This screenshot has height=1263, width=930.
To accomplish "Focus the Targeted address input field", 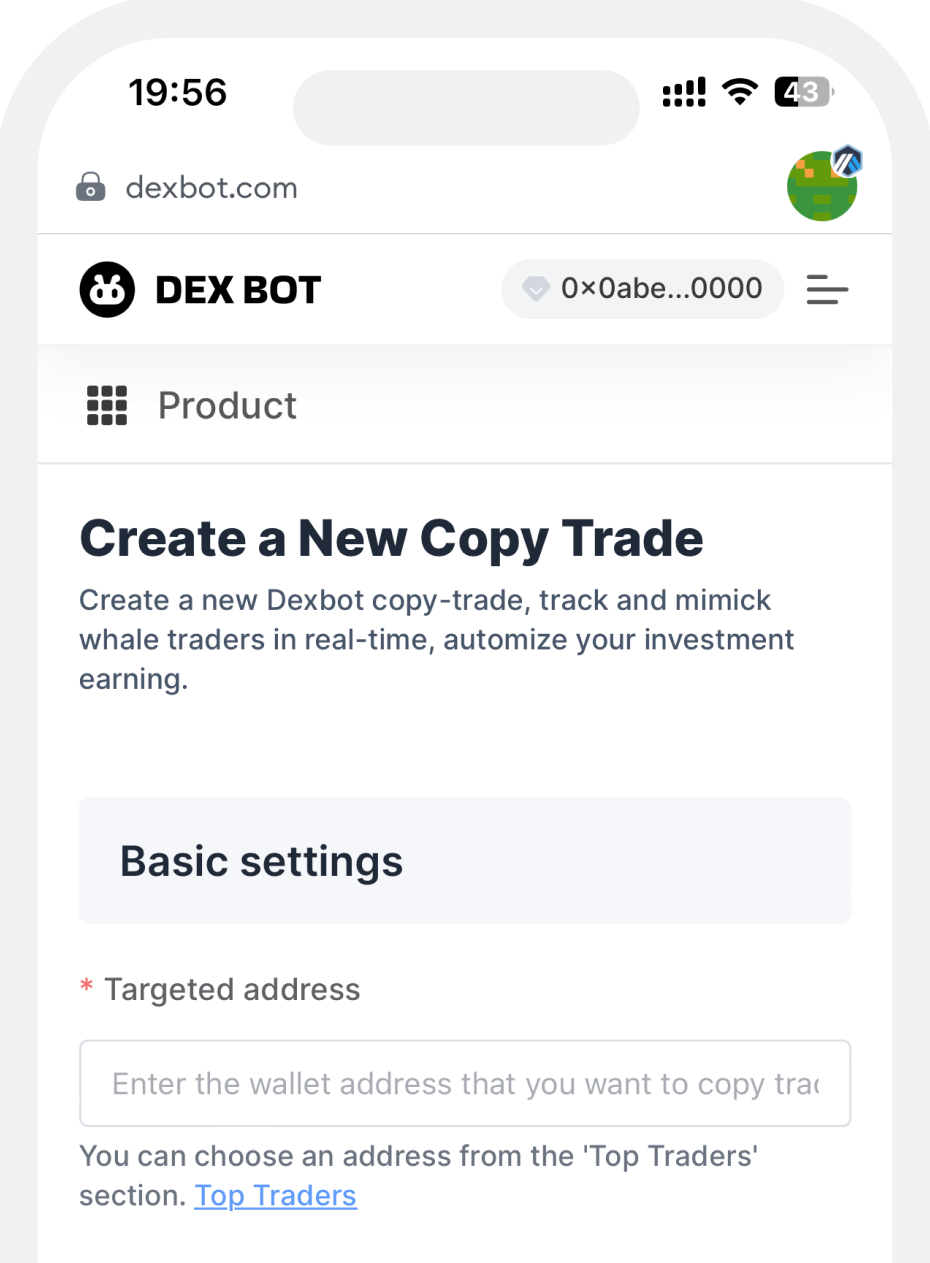I will pos(465,1084).
